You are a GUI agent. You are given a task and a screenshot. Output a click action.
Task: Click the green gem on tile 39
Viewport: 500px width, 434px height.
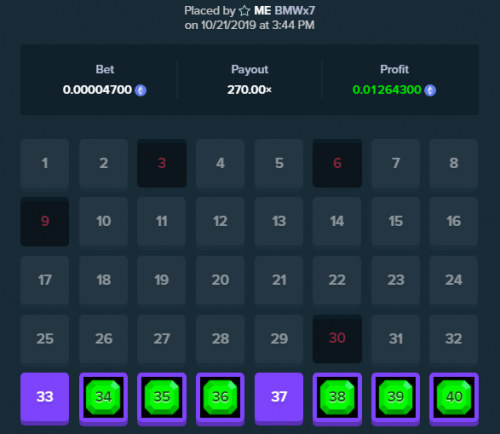(x=396, y=397)
